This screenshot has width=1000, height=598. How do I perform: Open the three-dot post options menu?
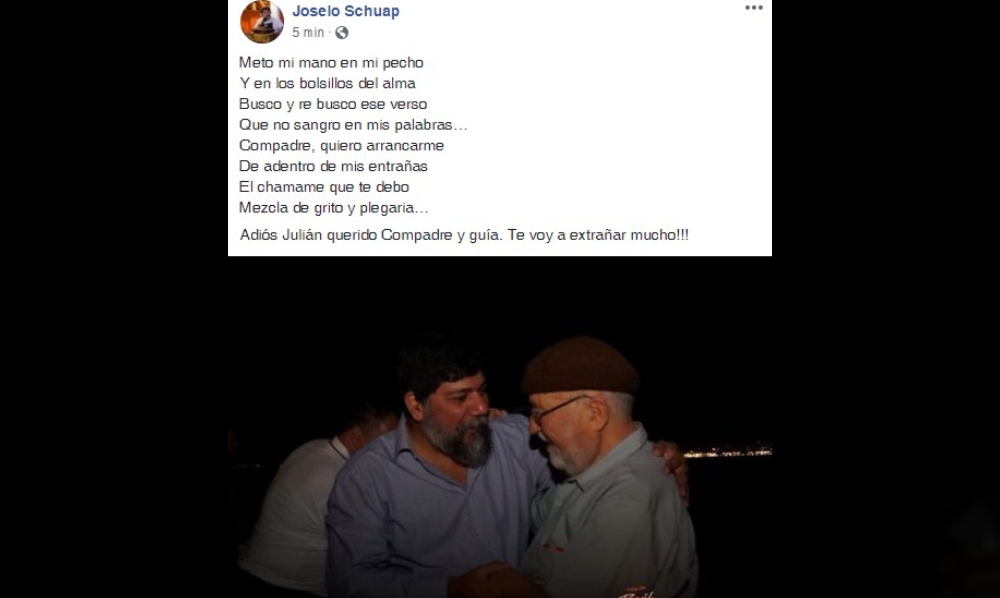coord(754,8)
